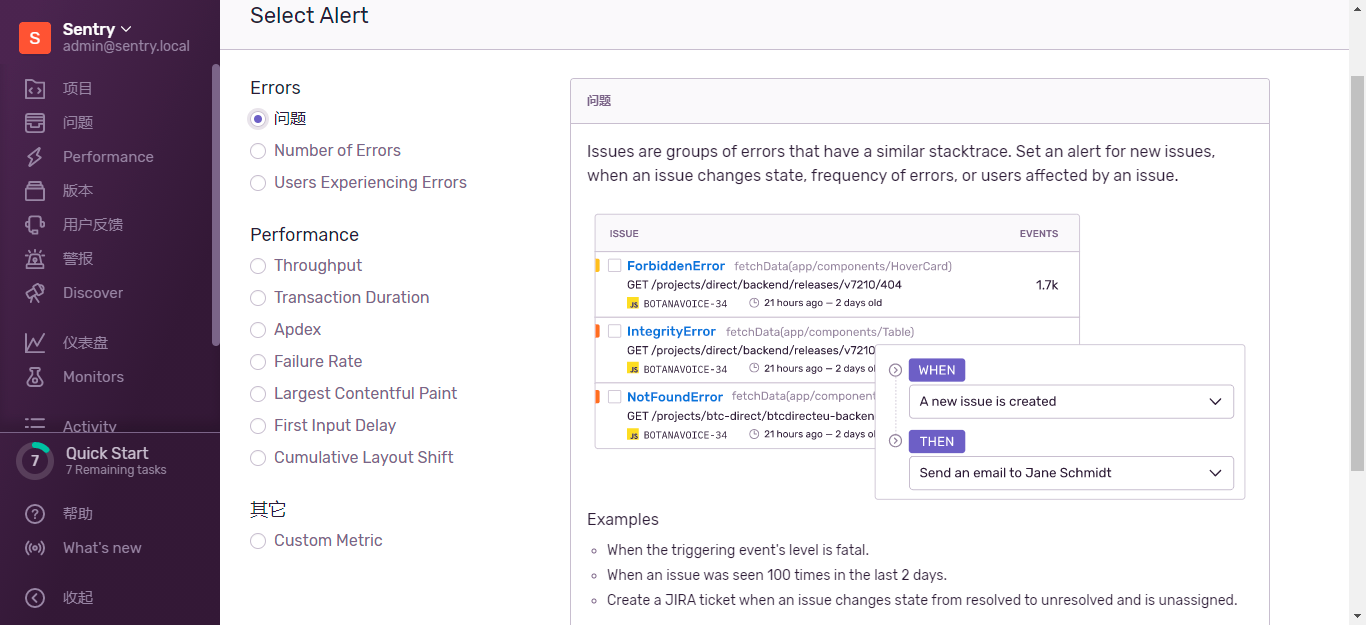Click the Projects (项目) sidebar icon
Viewport: 1366px width, 625px height.
pyautogui.click(x=35, y=89)
